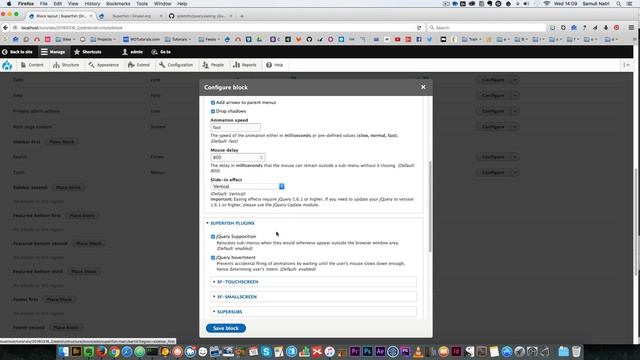Image resolution: width=640 pixels, height=360 pixels.
Task: Open the Bookmarks menu in menu bar
Action: [118, 4]
